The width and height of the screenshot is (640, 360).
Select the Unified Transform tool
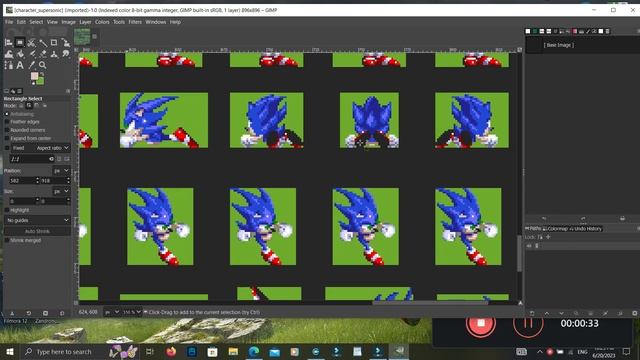65,42
